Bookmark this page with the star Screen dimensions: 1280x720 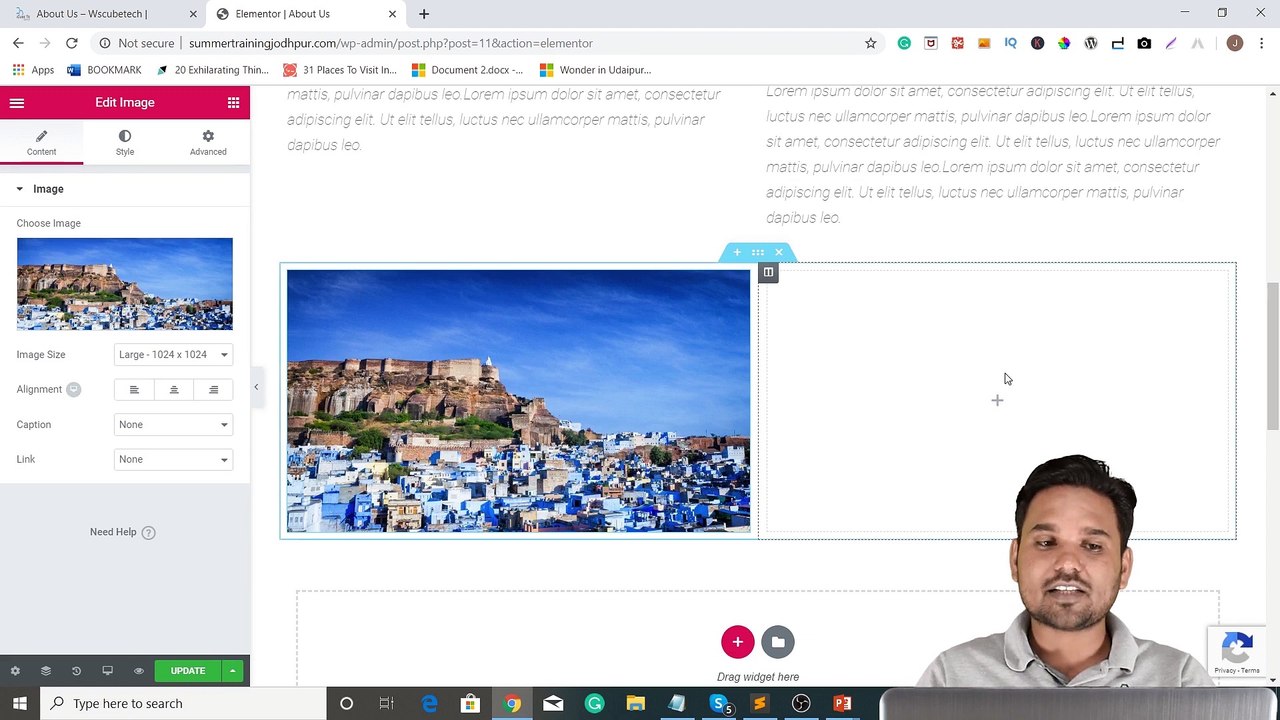(x=870, y=43)
